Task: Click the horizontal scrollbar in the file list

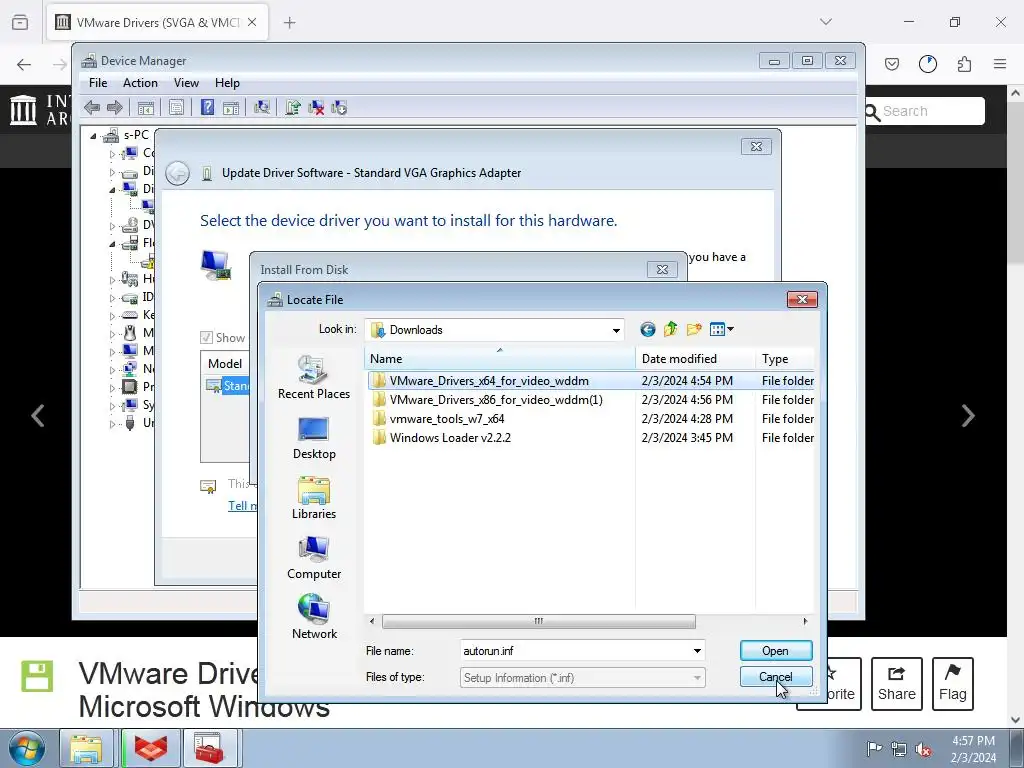Action: click(539, 621)
